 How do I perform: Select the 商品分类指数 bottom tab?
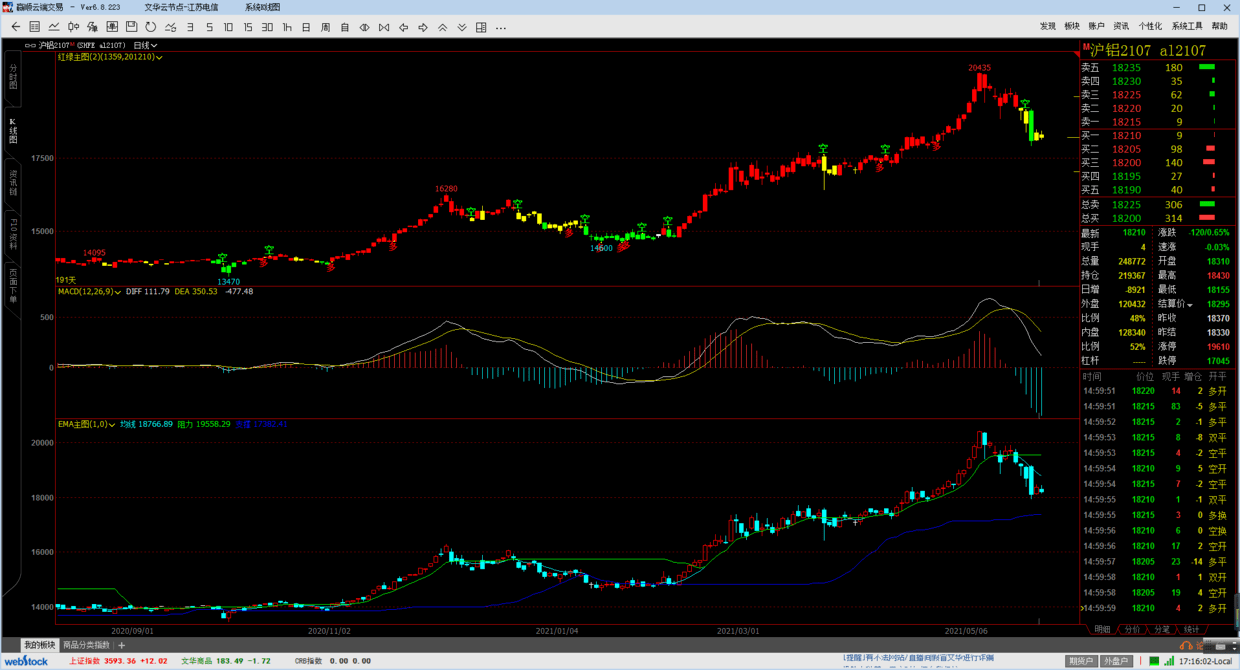point(86,645)
